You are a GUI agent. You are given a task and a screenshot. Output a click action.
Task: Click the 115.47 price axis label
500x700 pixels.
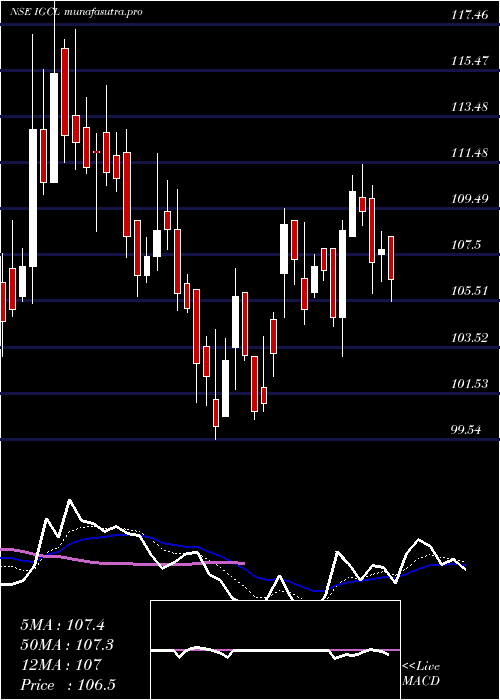click(x=469, y=61)
